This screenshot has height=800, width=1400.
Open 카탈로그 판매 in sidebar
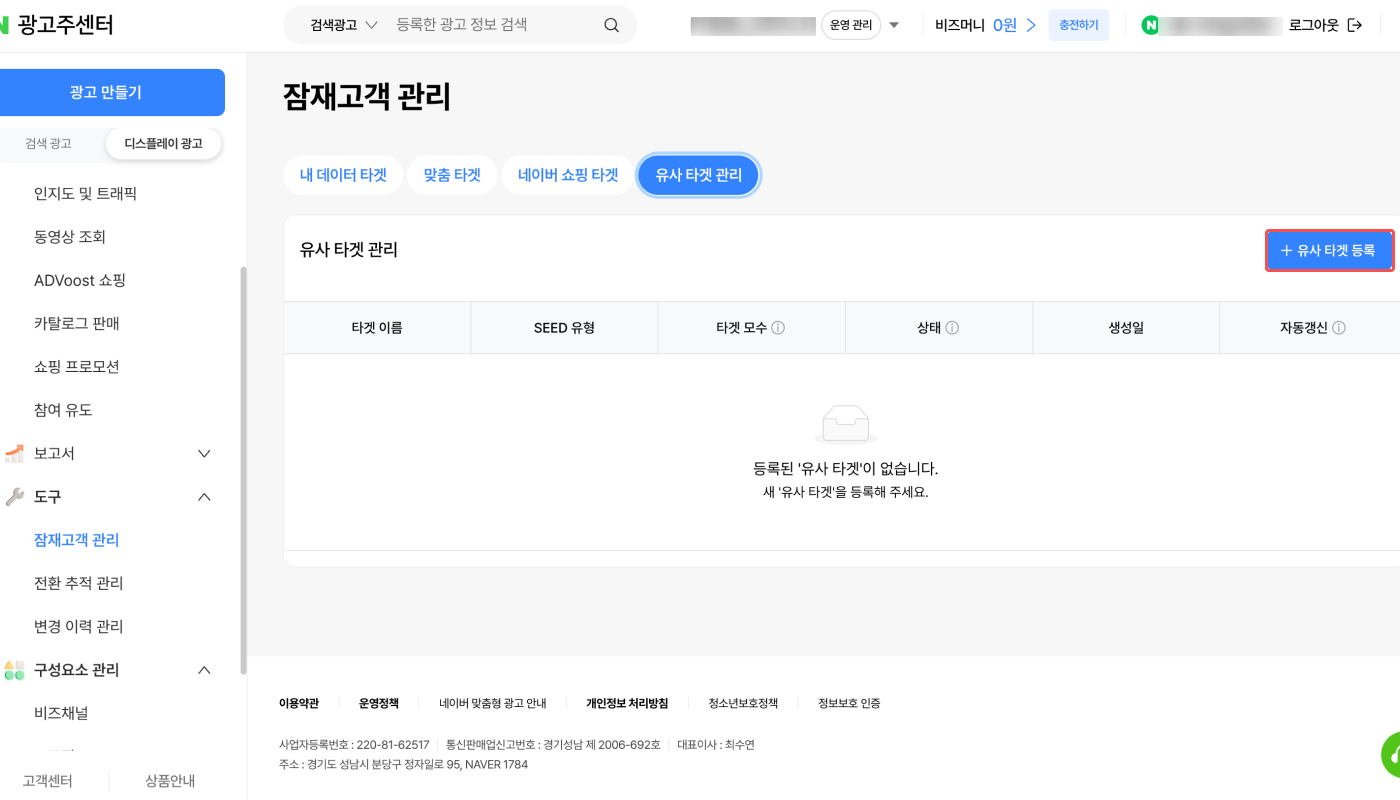tap(77, 324)
